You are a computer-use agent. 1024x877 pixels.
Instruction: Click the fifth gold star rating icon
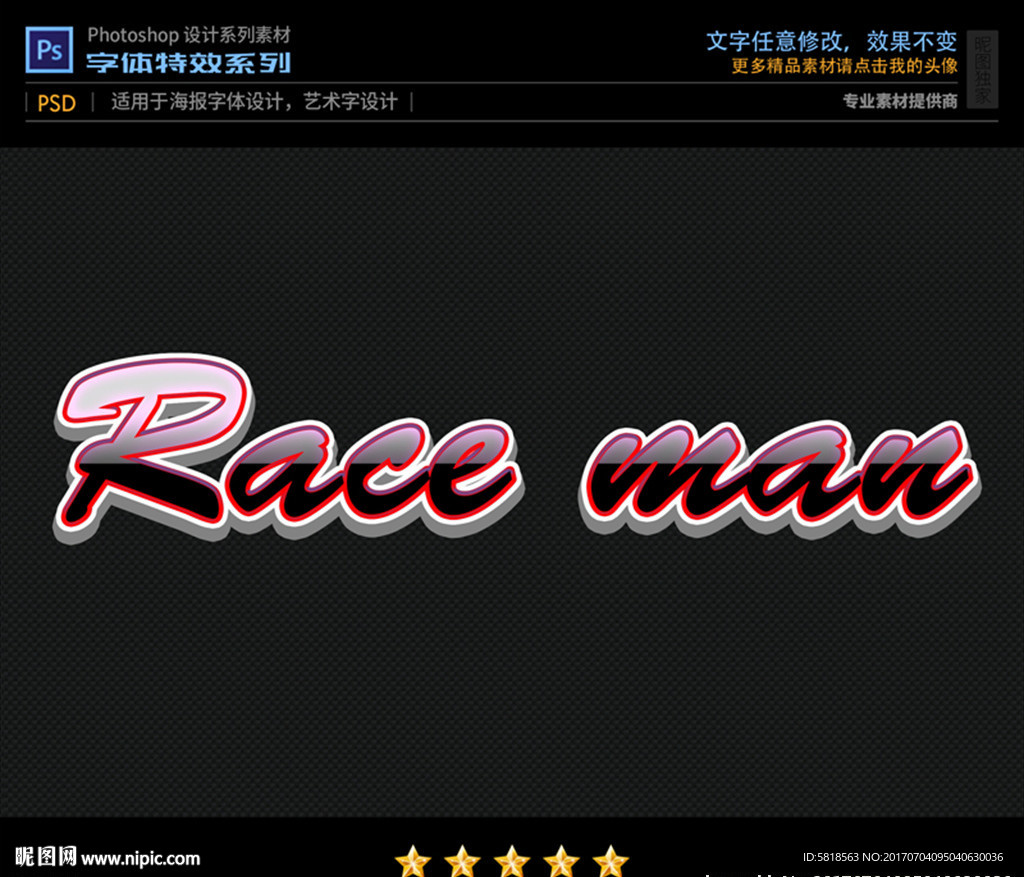611,861
